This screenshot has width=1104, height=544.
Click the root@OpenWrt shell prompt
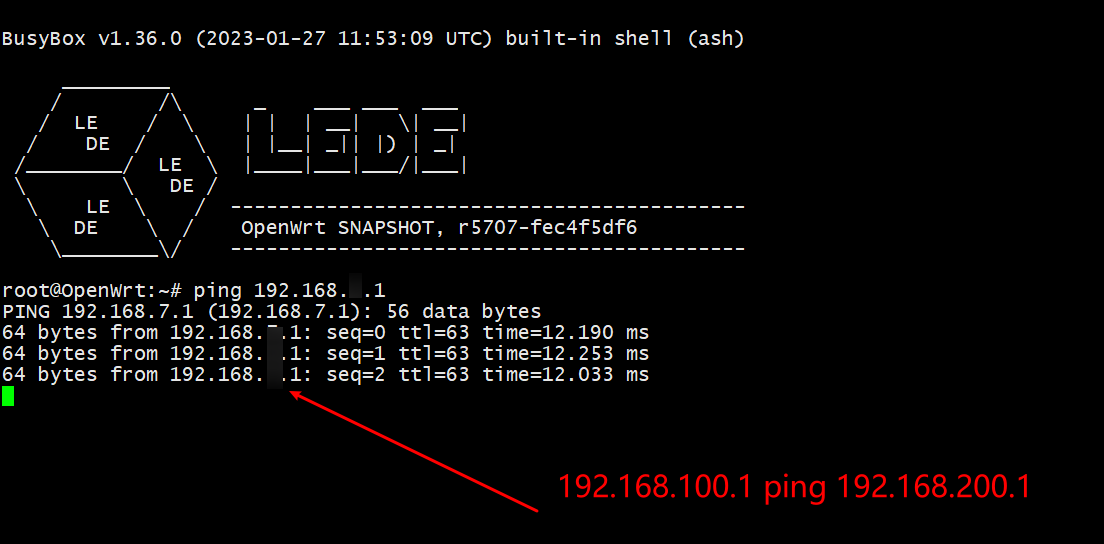[92, 290]
